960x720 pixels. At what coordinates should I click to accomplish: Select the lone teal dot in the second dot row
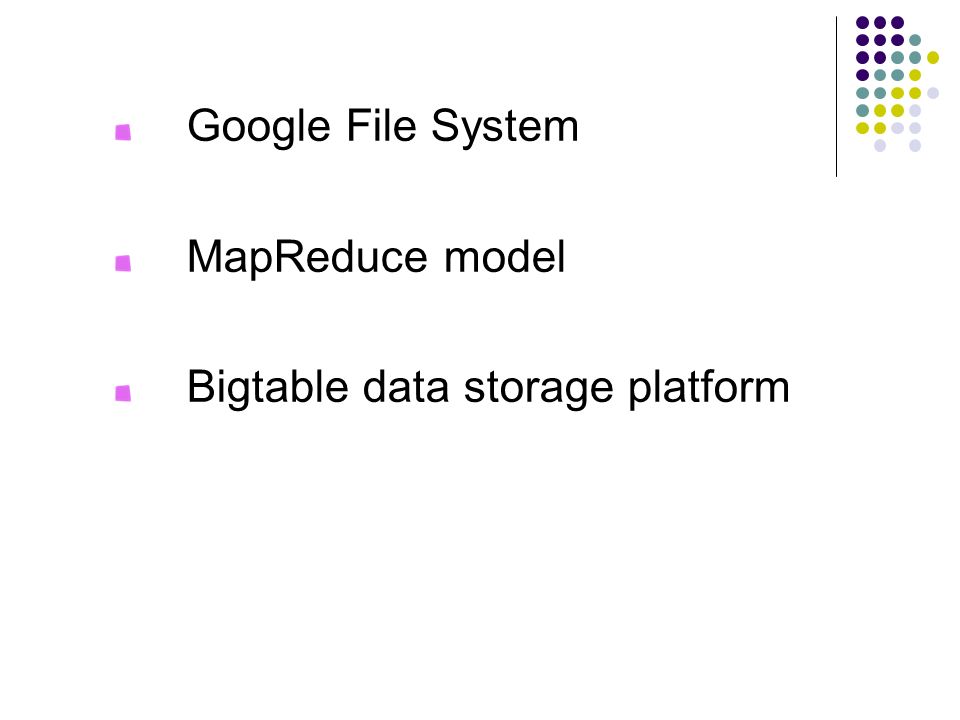[915, 40]
